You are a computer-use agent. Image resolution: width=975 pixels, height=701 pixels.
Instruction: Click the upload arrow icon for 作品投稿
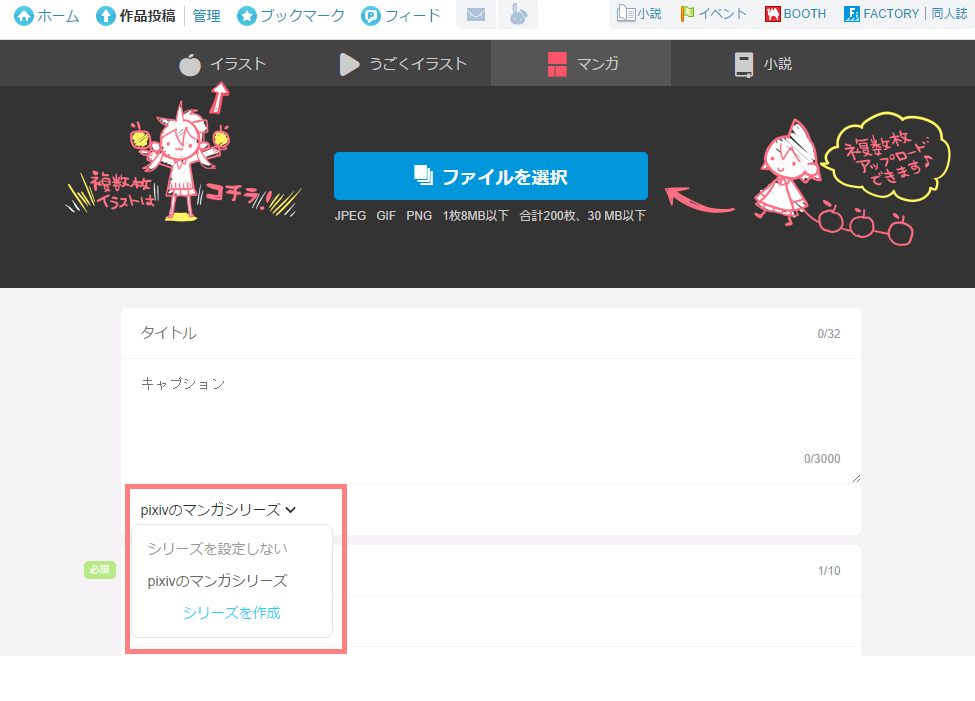click(x=106, y=16)
